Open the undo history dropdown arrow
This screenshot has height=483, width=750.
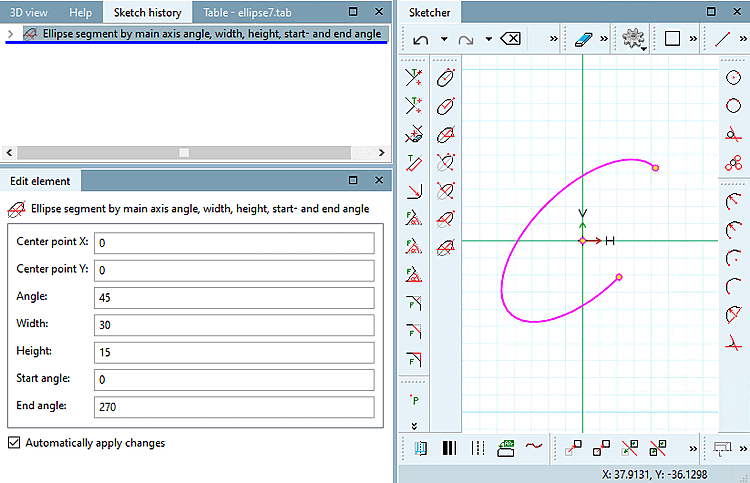tap(444, 39)
